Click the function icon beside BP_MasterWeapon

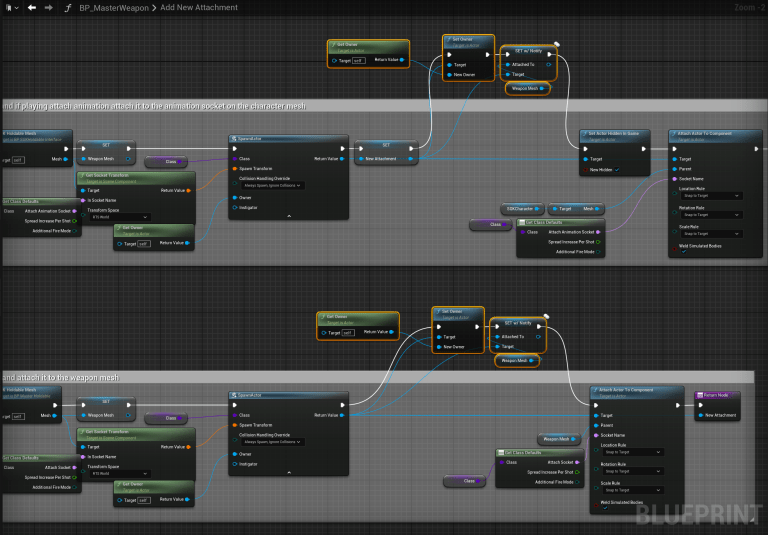click(67, 7)
